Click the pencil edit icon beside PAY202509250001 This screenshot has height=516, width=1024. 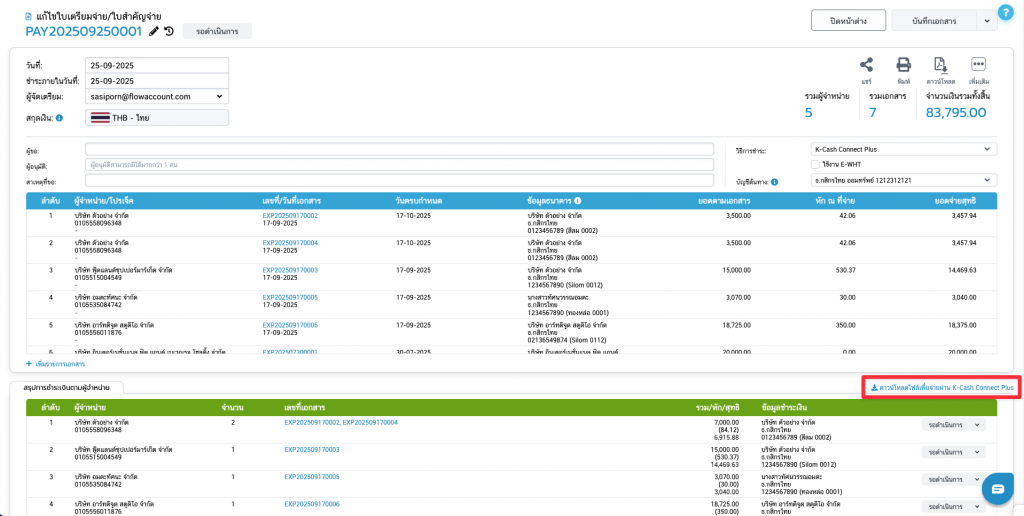154,31
